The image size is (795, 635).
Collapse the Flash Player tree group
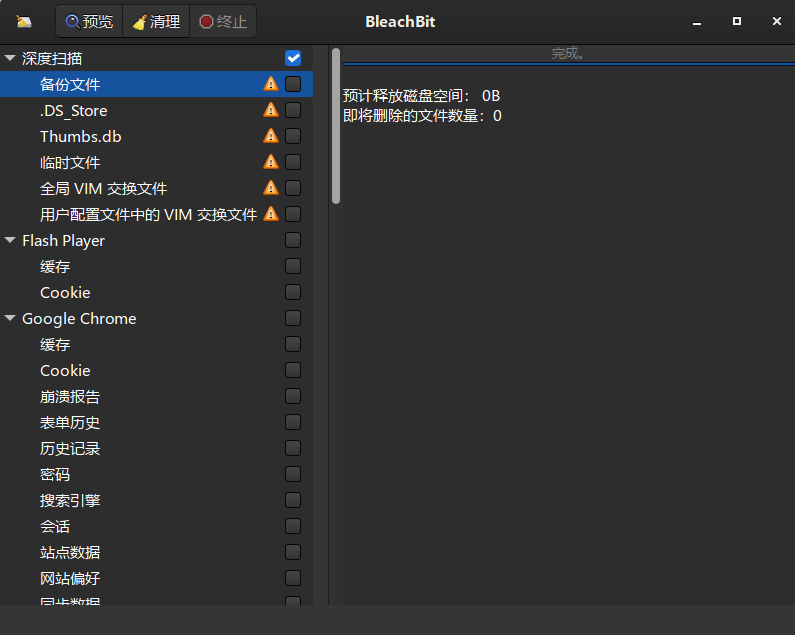(x=10, y=240)
